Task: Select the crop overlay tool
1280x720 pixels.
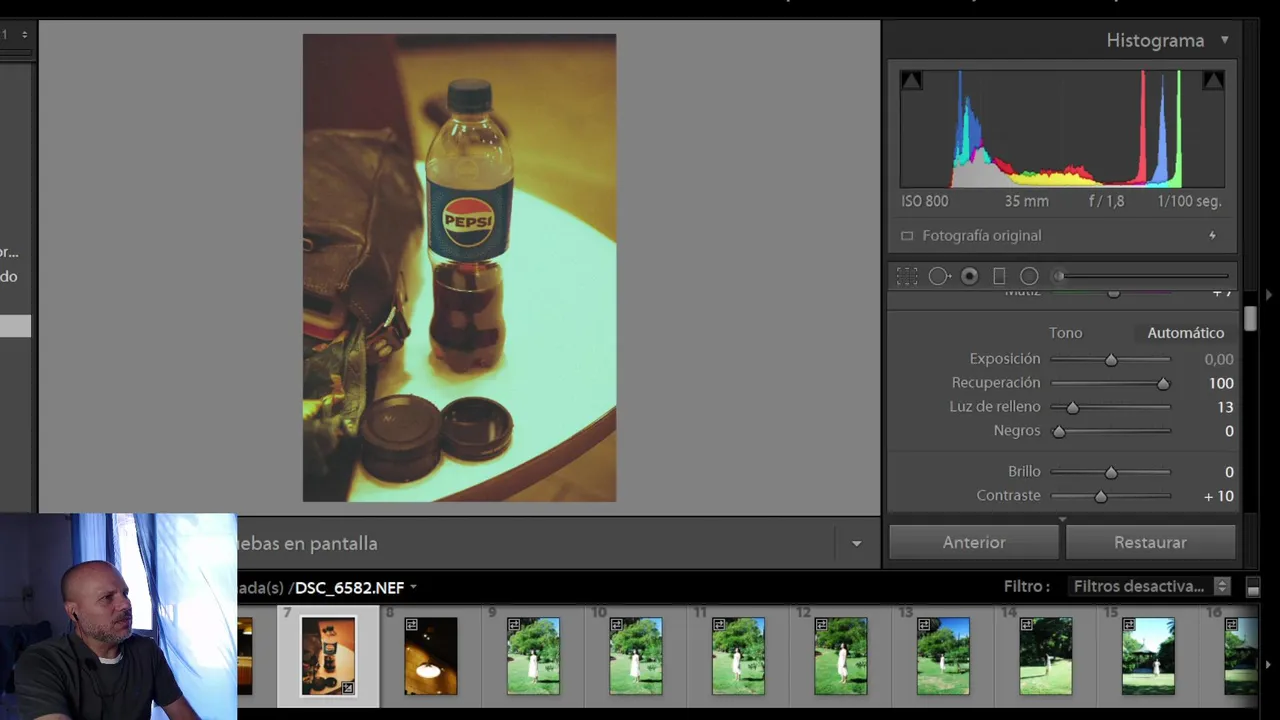Action: click(907, 276)
